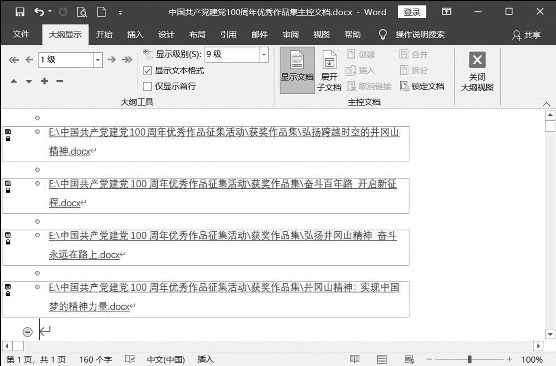The width and height of the screenshot is (556, 366).
Task: Switch to the 引用 ribbon tab
Action: 228,34
